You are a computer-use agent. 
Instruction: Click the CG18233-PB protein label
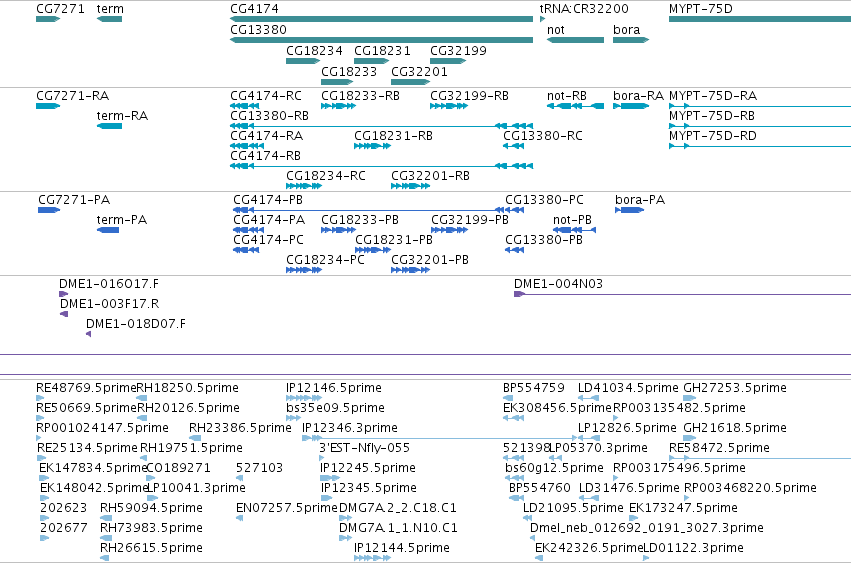(x=360, y=220)
